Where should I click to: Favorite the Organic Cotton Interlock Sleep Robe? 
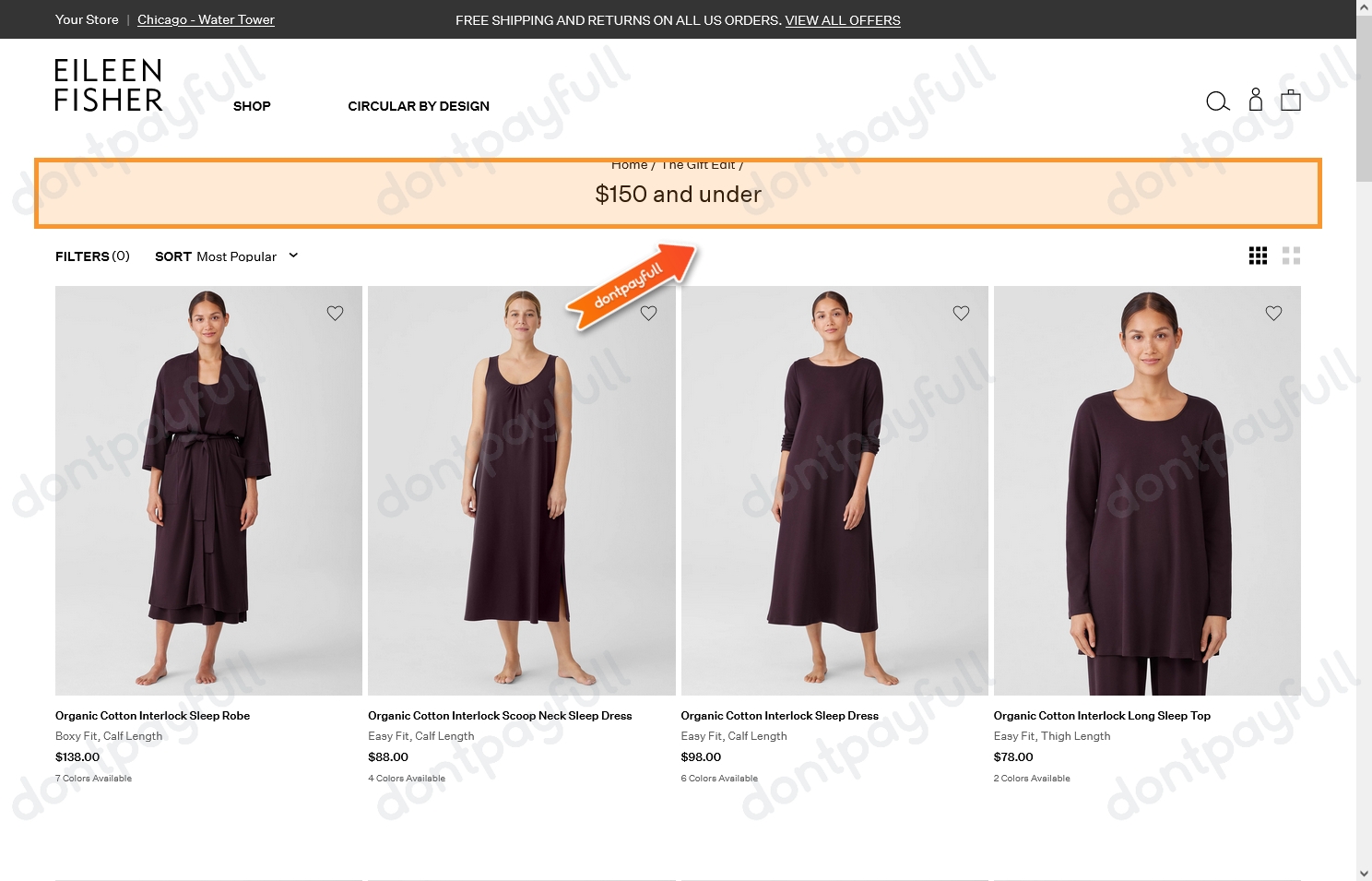coord(335,313)
